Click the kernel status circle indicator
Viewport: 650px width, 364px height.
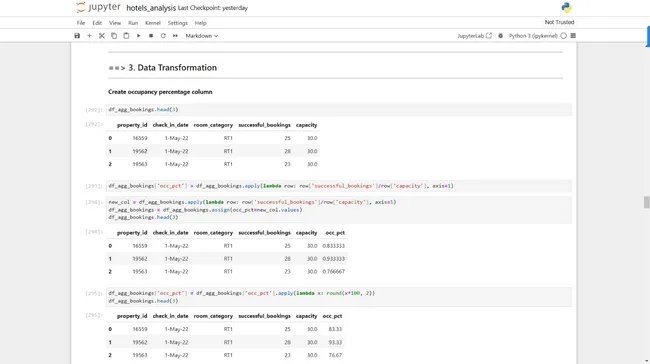click(563, 36)
